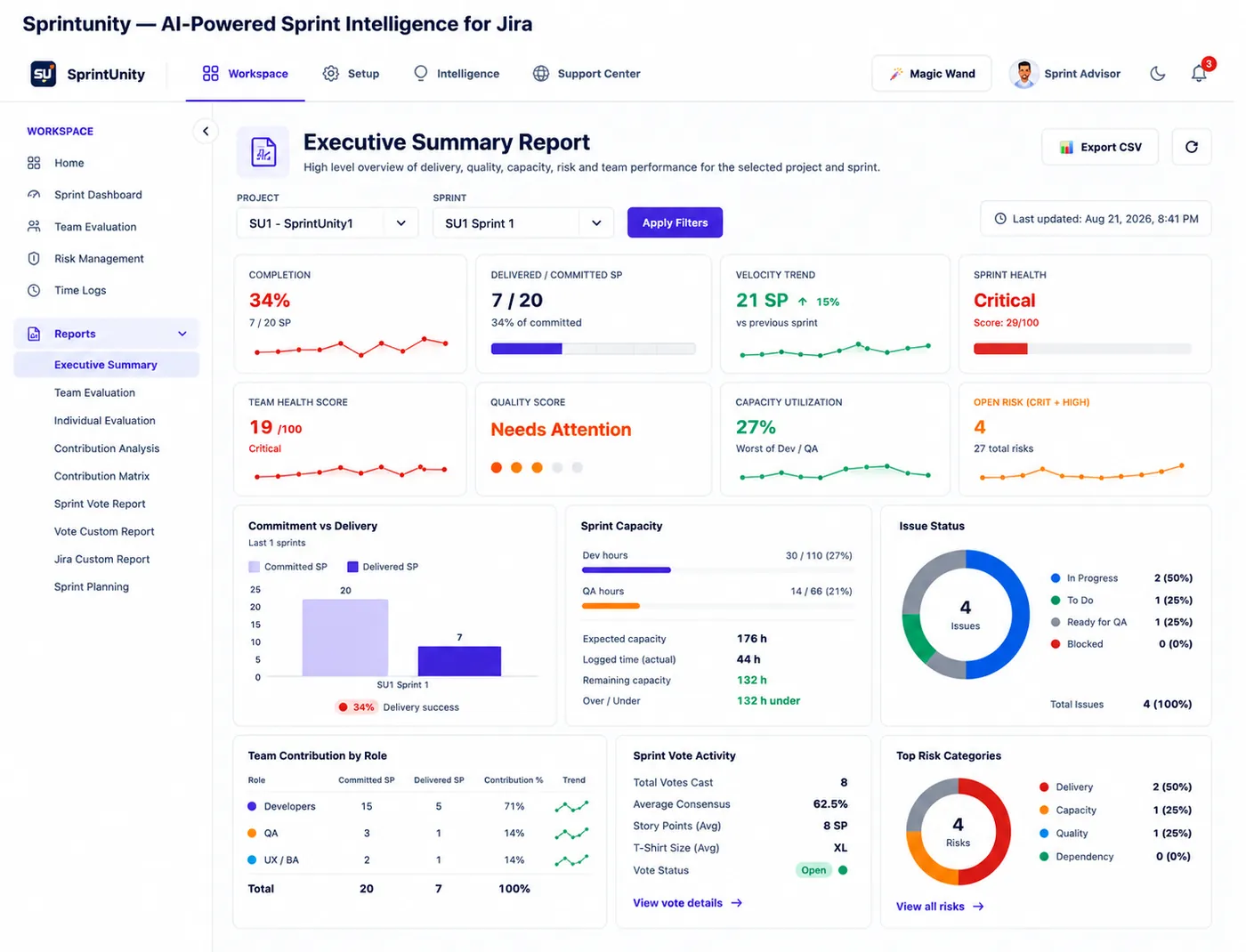Screen dimensions: 1246x952
Task: Click the Executive Summary Report header icon
Action: [x=263, y=152]
